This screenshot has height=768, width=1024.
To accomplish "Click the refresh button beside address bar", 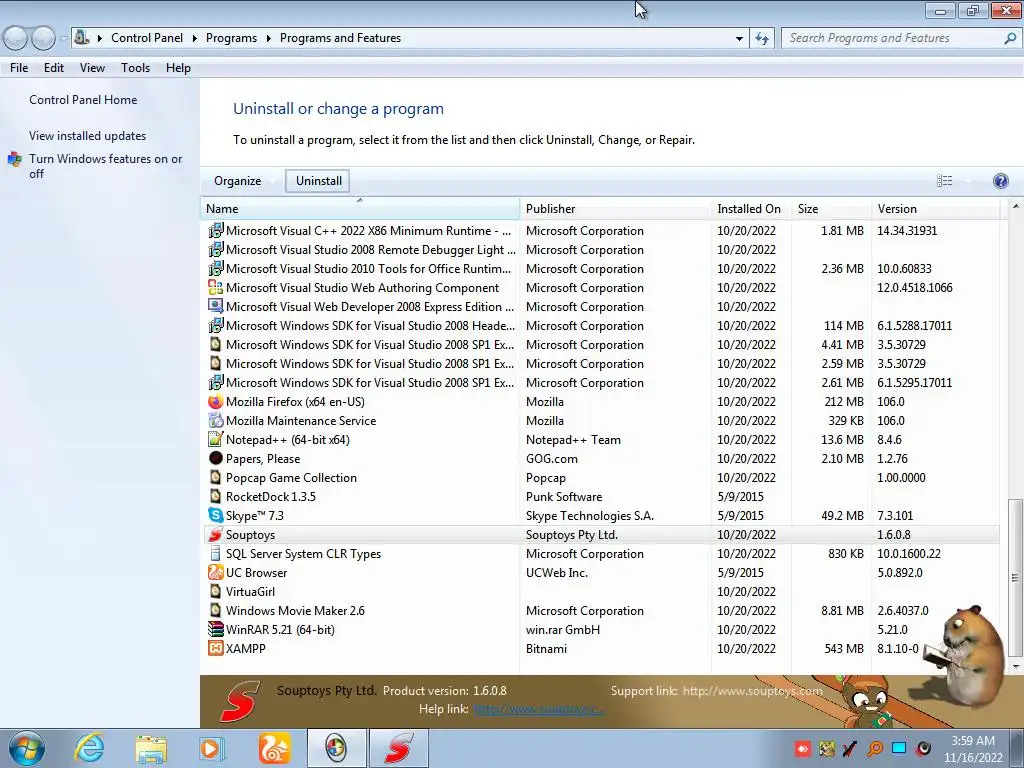I will point(761,39).
